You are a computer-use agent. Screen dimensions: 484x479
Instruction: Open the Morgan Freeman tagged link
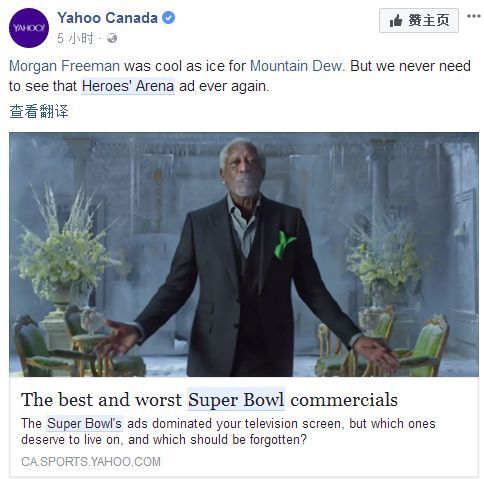[x=64, y=66]
